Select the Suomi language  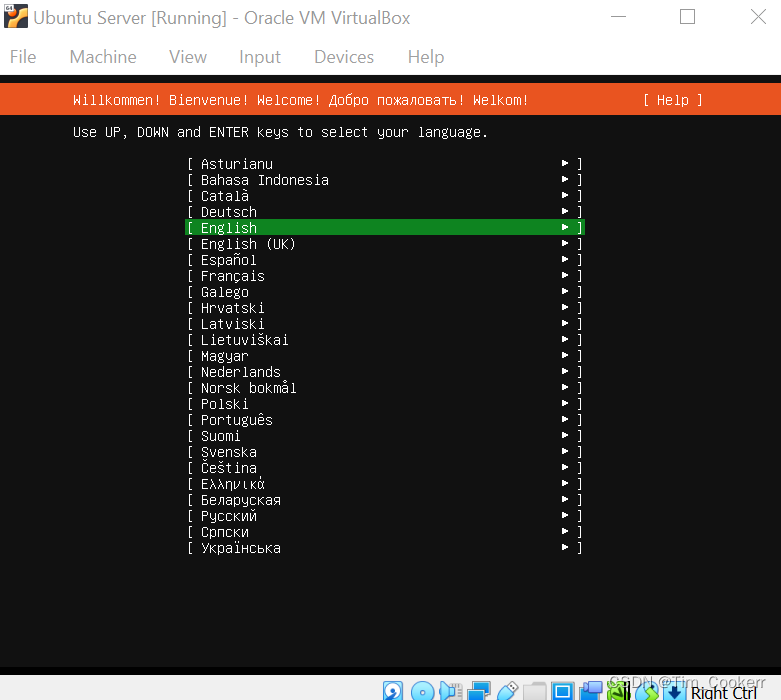385,436
